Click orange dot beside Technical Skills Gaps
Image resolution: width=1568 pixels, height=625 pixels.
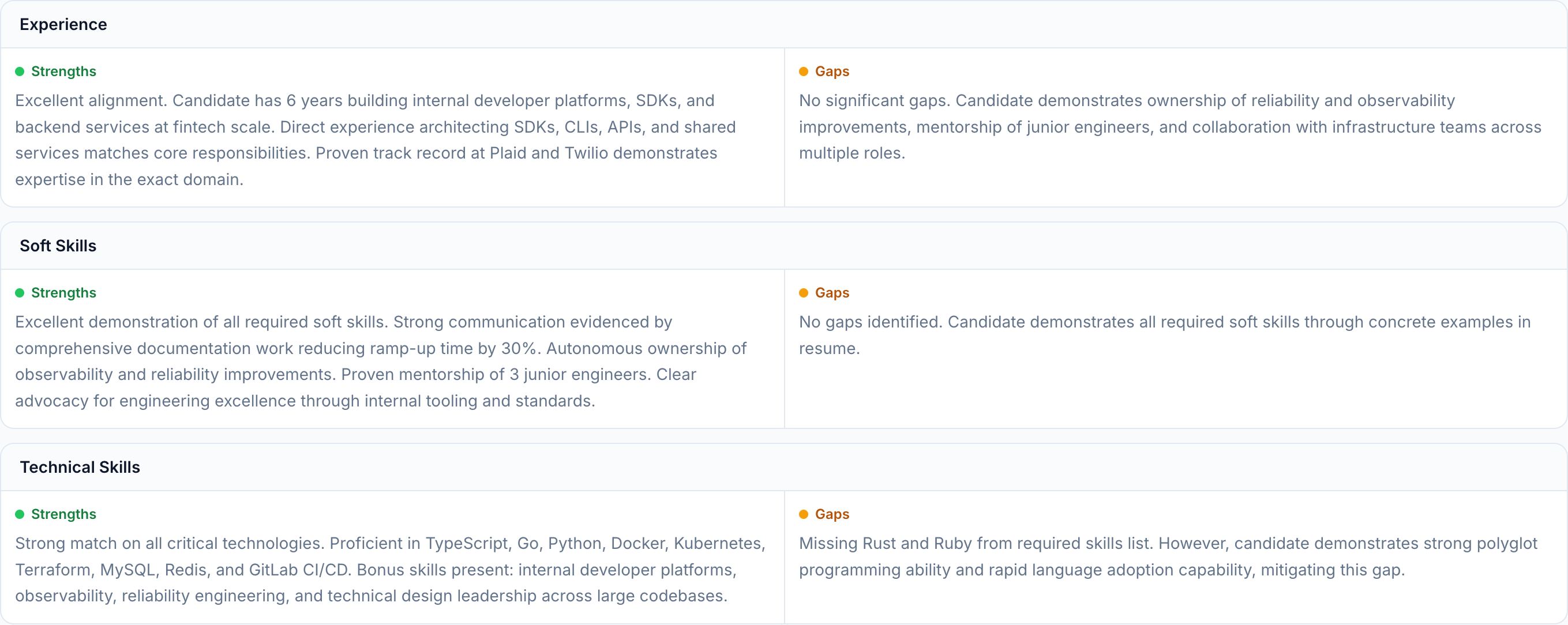[804, 514]
